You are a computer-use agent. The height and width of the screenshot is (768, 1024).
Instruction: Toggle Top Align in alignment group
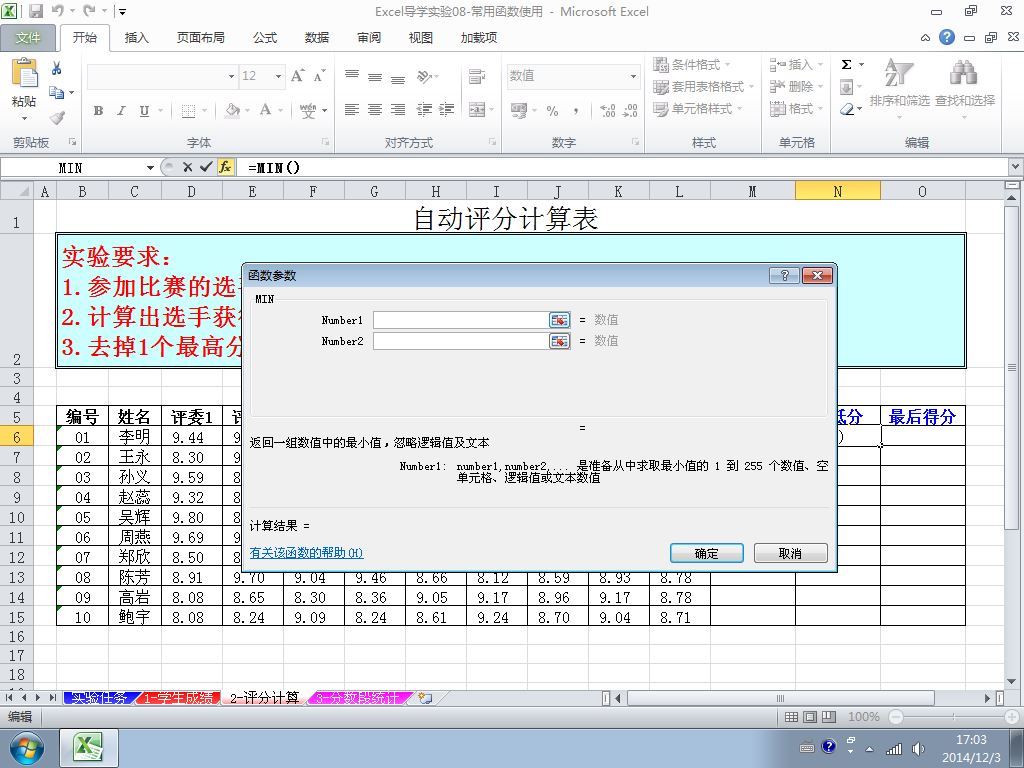(x=351, y=76)
